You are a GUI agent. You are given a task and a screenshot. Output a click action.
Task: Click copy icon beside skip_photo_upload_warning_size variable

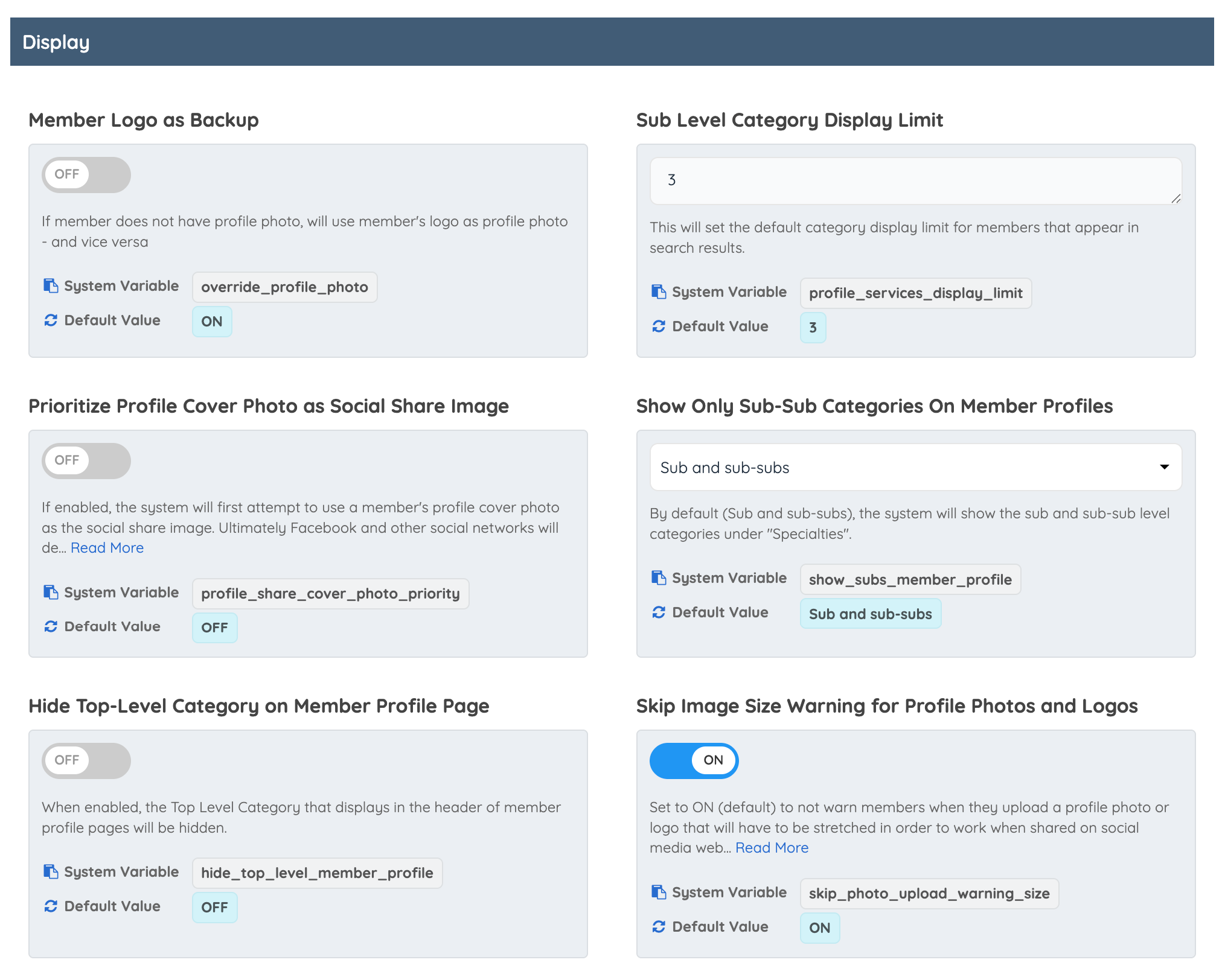click(659, 892)
